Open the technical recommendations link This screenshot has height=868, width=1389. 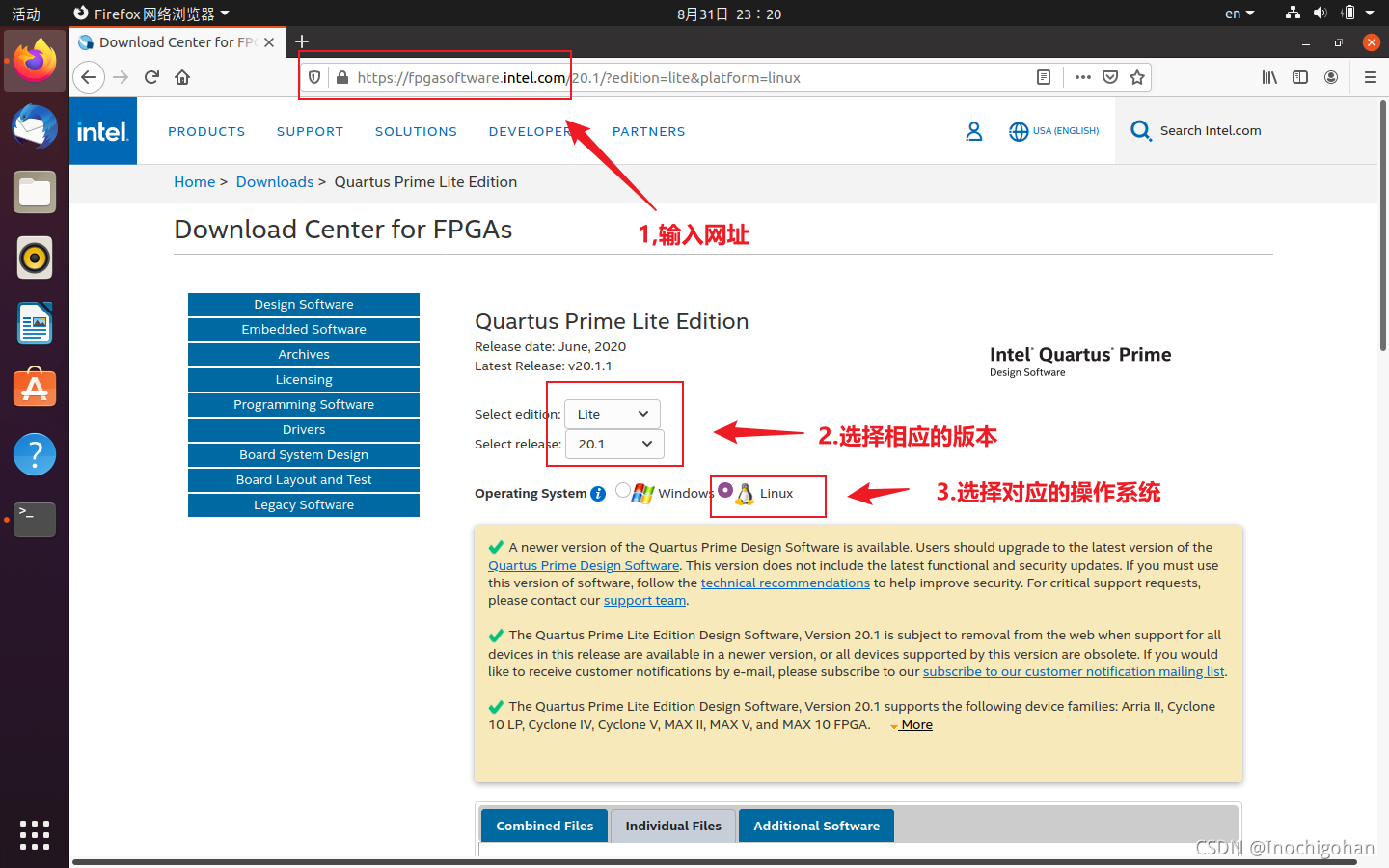tap(785, 583)
